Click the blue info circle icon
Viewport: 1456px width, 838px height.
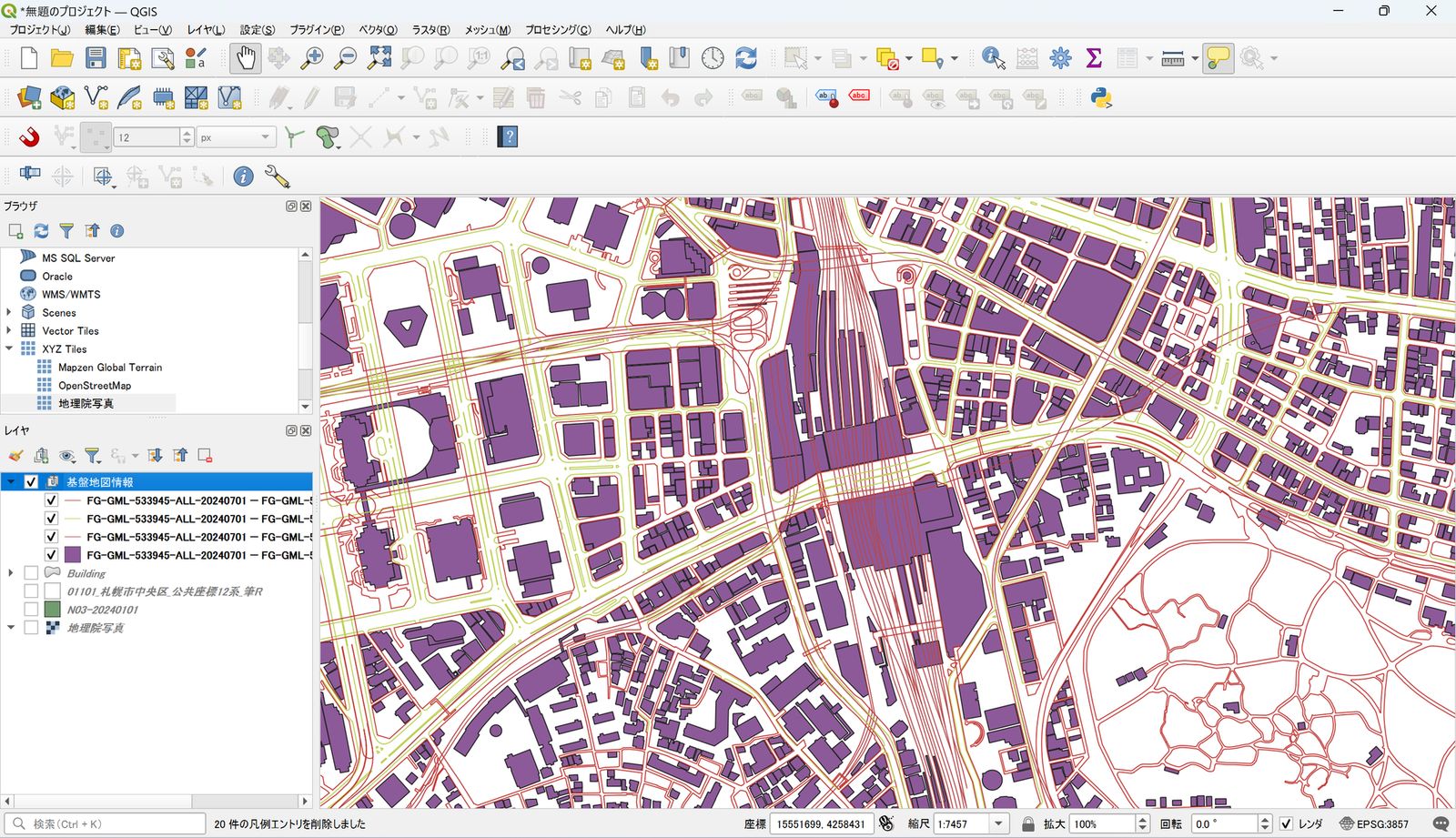243,177
